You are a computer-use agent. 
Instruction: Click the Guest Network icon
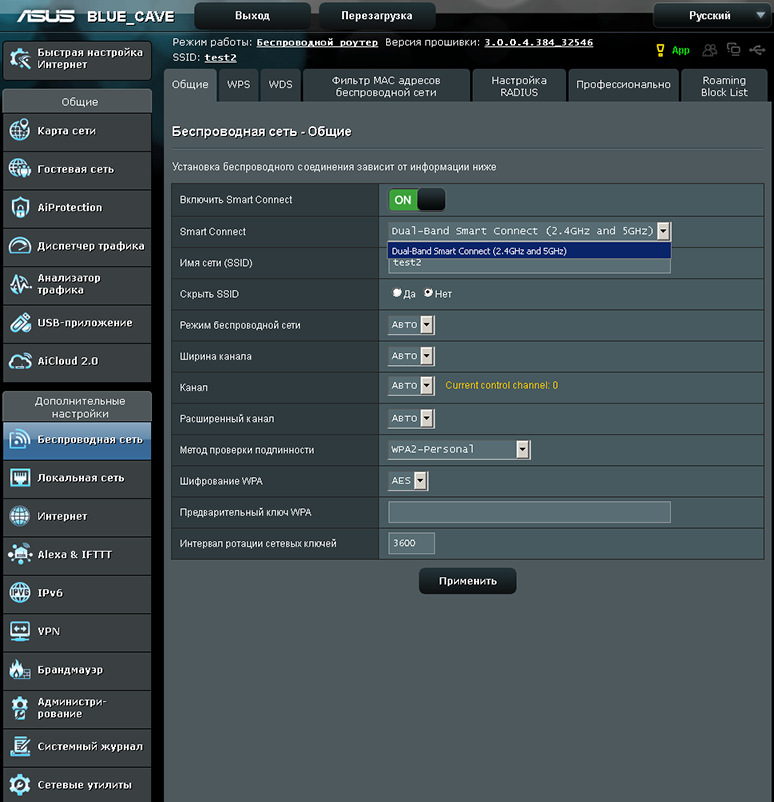point(20,168)
